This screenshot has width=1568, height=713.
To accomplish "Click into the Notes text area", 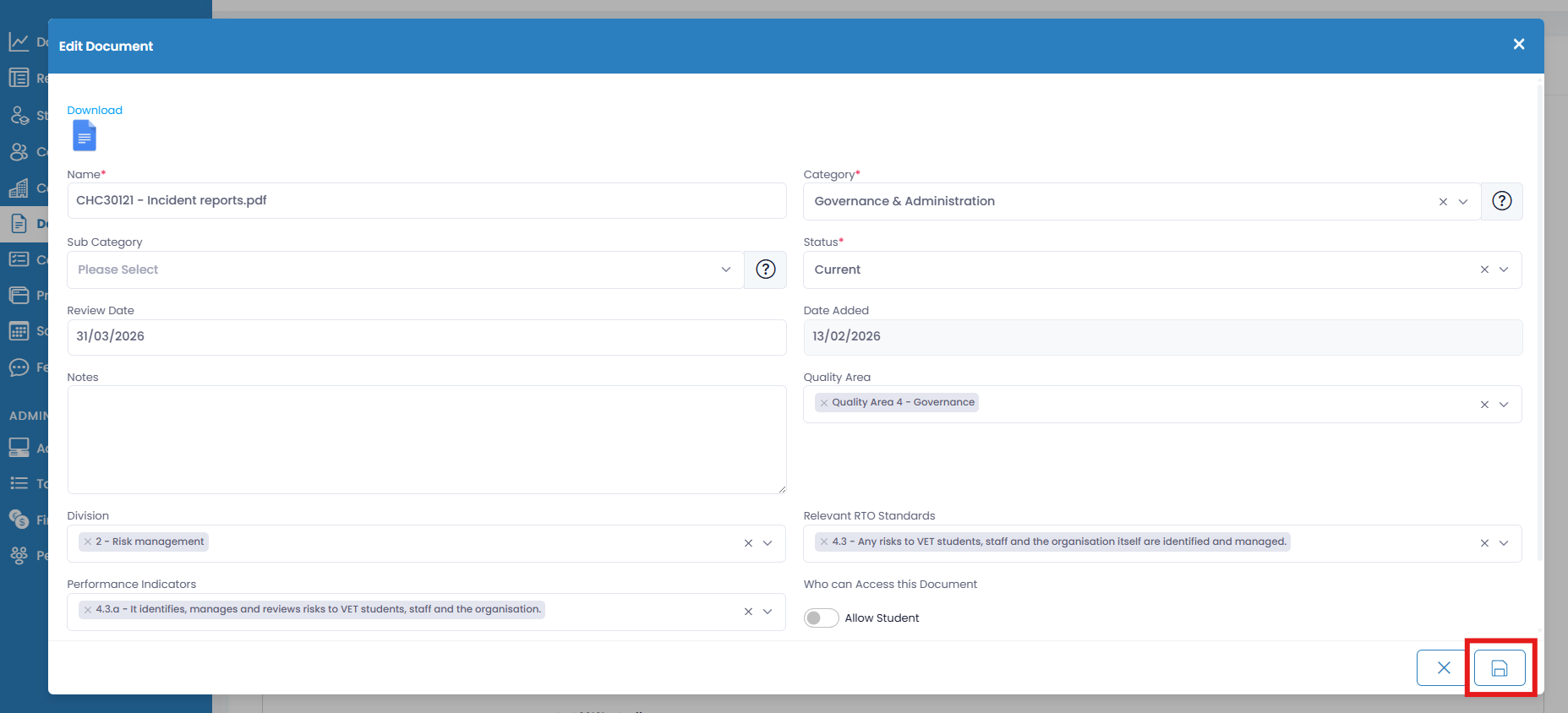I will (x=427, y=439).
